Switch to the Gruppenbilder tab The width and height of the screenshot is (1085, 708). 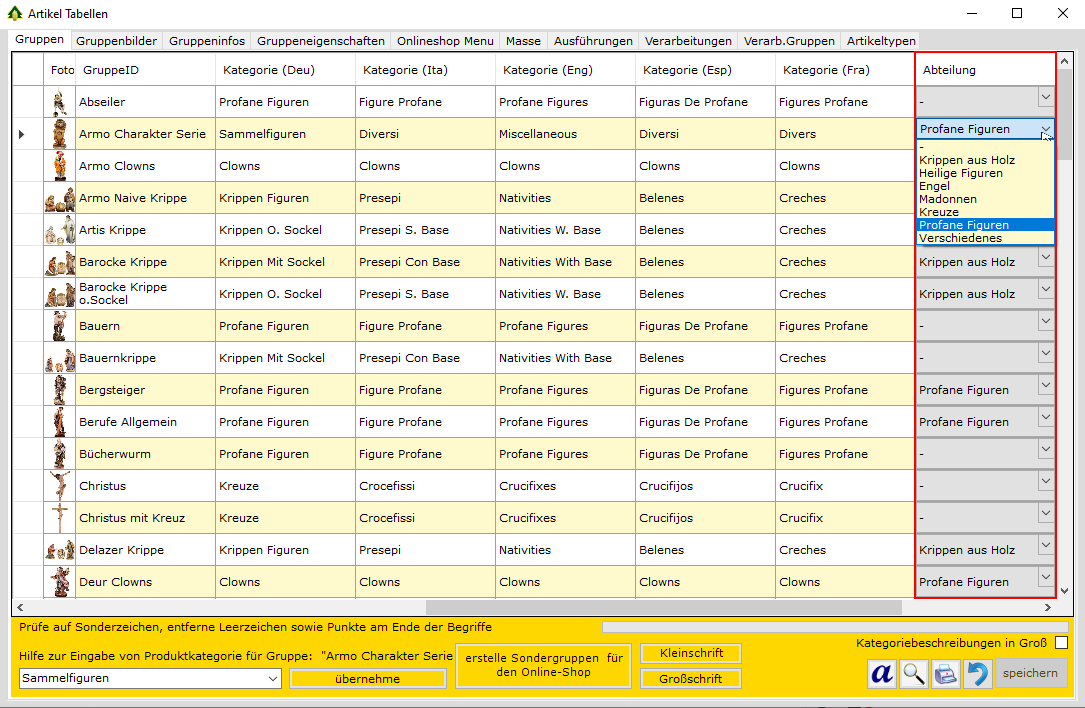click(116, 41)
